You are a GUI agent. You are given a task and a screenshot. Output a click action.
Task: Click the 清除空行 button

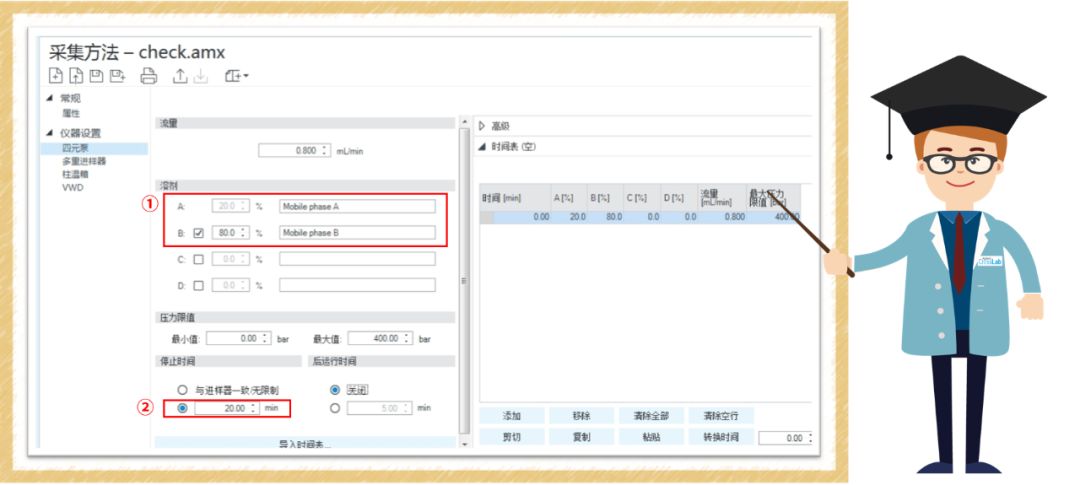click(721, 416)
